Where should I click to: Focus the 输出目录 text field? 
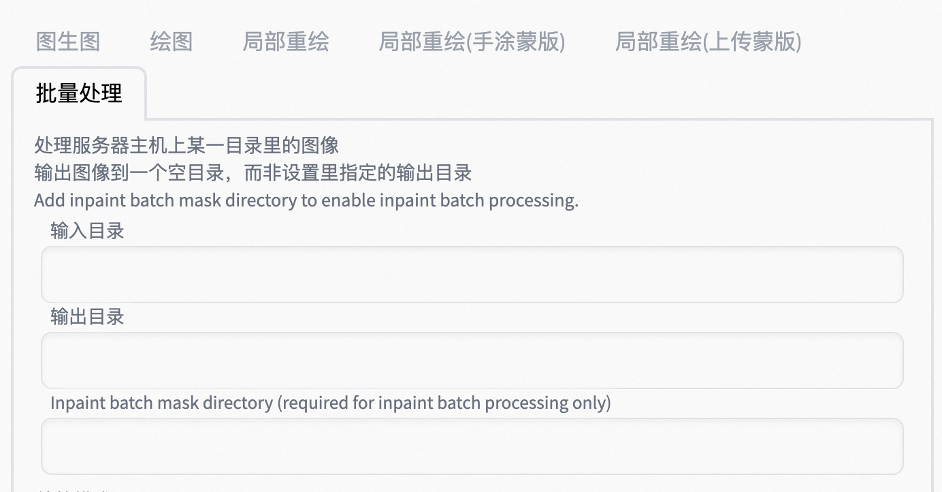(471, 361)
